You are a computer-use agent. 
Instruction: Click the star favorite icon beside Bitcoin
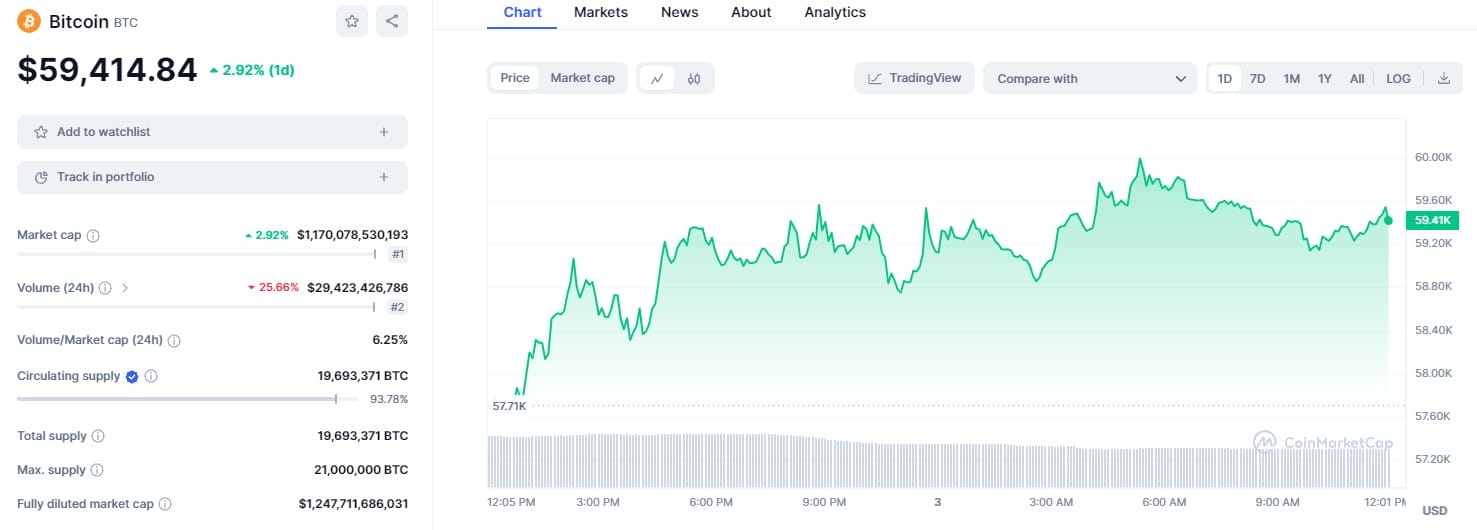[352, 21]
